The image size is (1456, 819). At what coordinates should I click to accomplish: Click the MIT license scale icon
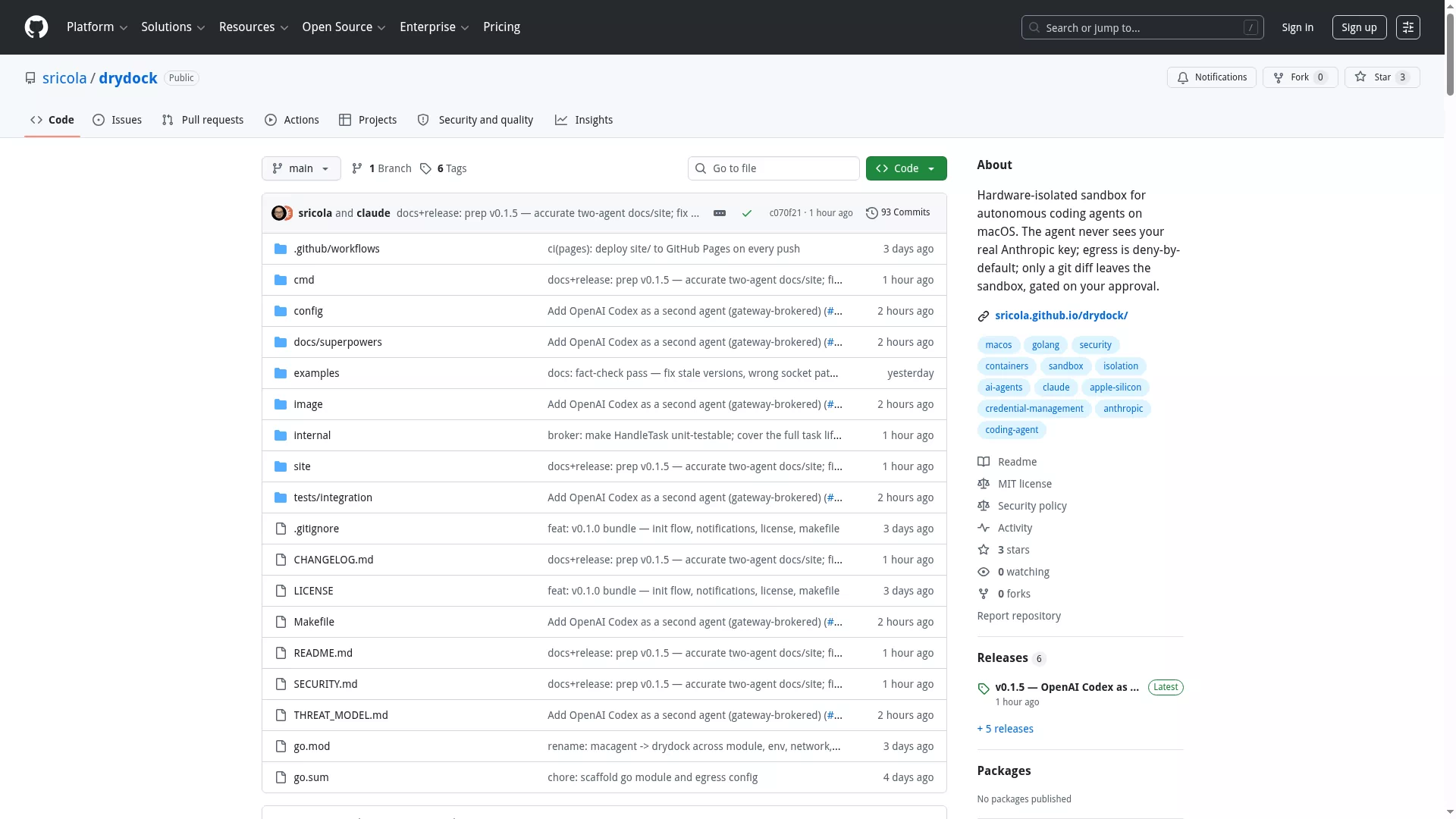coord(984,484)
